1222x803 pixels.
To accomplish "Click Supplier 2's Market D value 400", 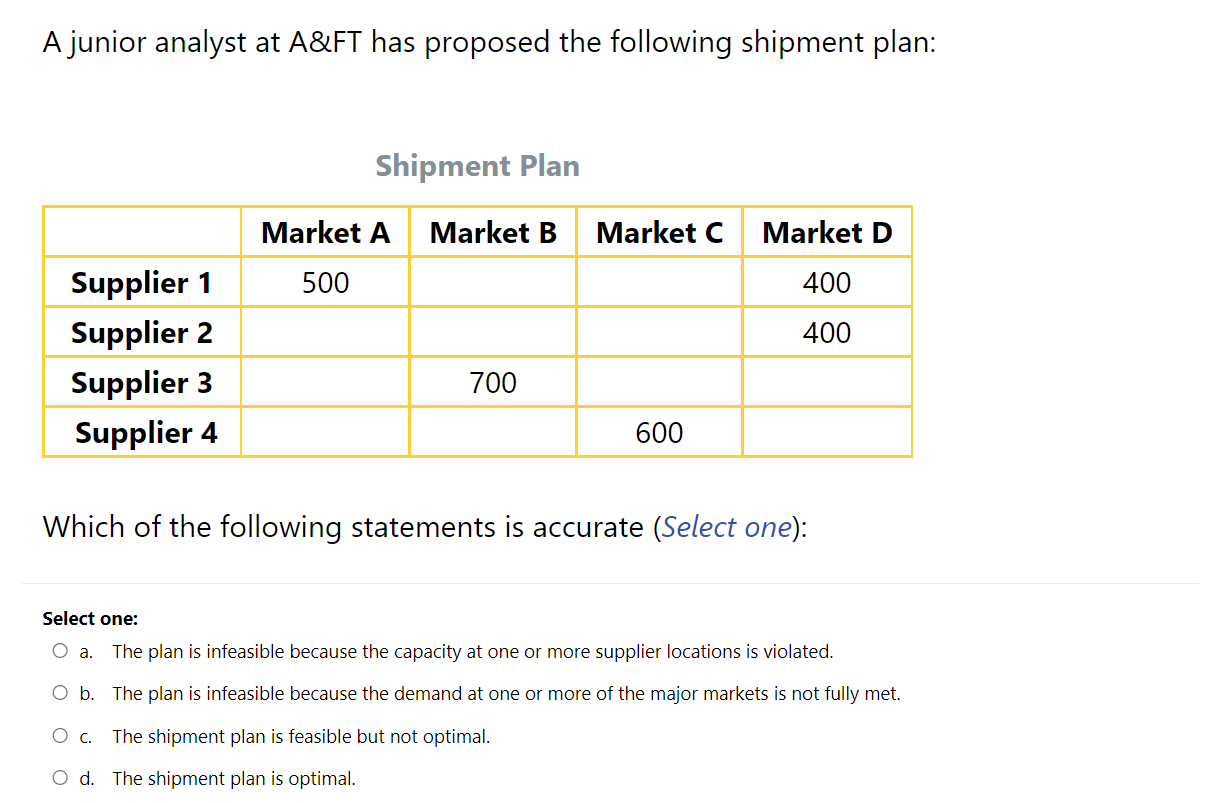I will [827, 331].
